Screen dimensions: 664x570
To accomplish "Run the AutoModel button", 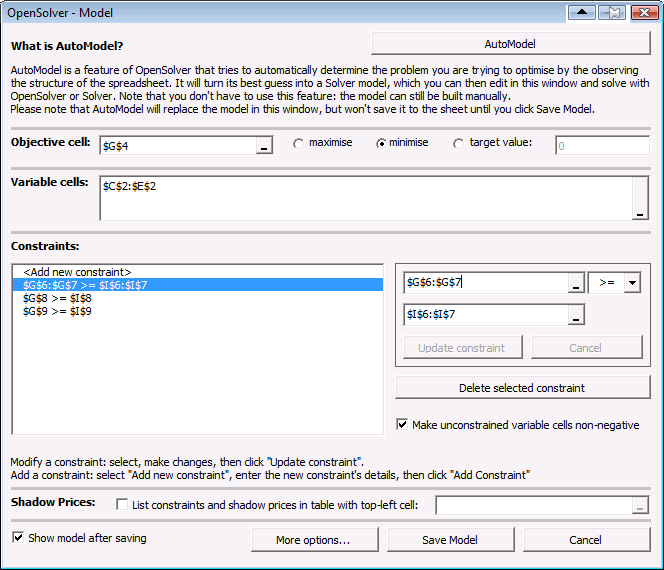I will coord(510,44).
